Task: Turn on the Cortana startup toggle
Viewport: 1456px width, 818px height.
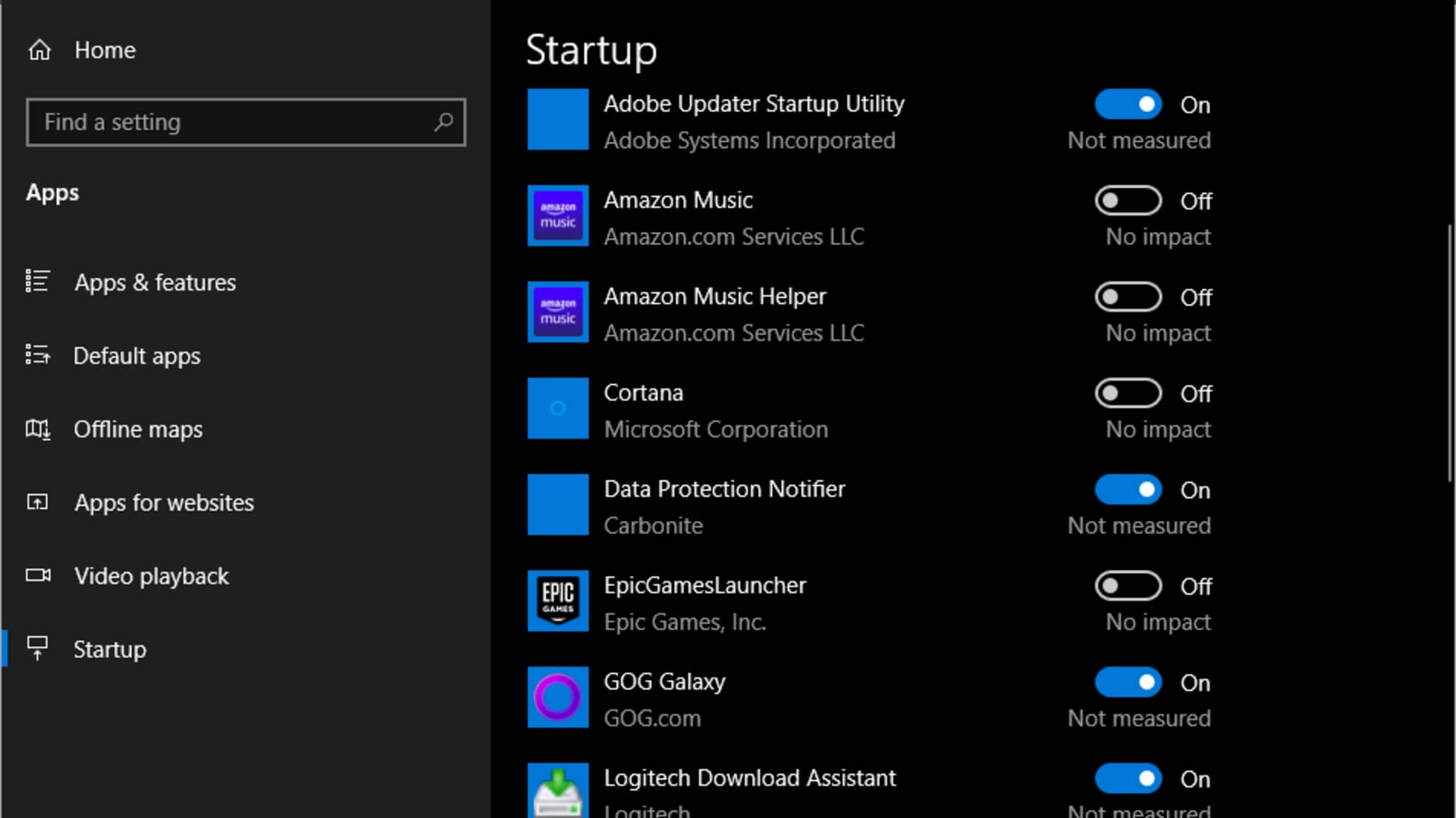Action: pos(1128,393)
